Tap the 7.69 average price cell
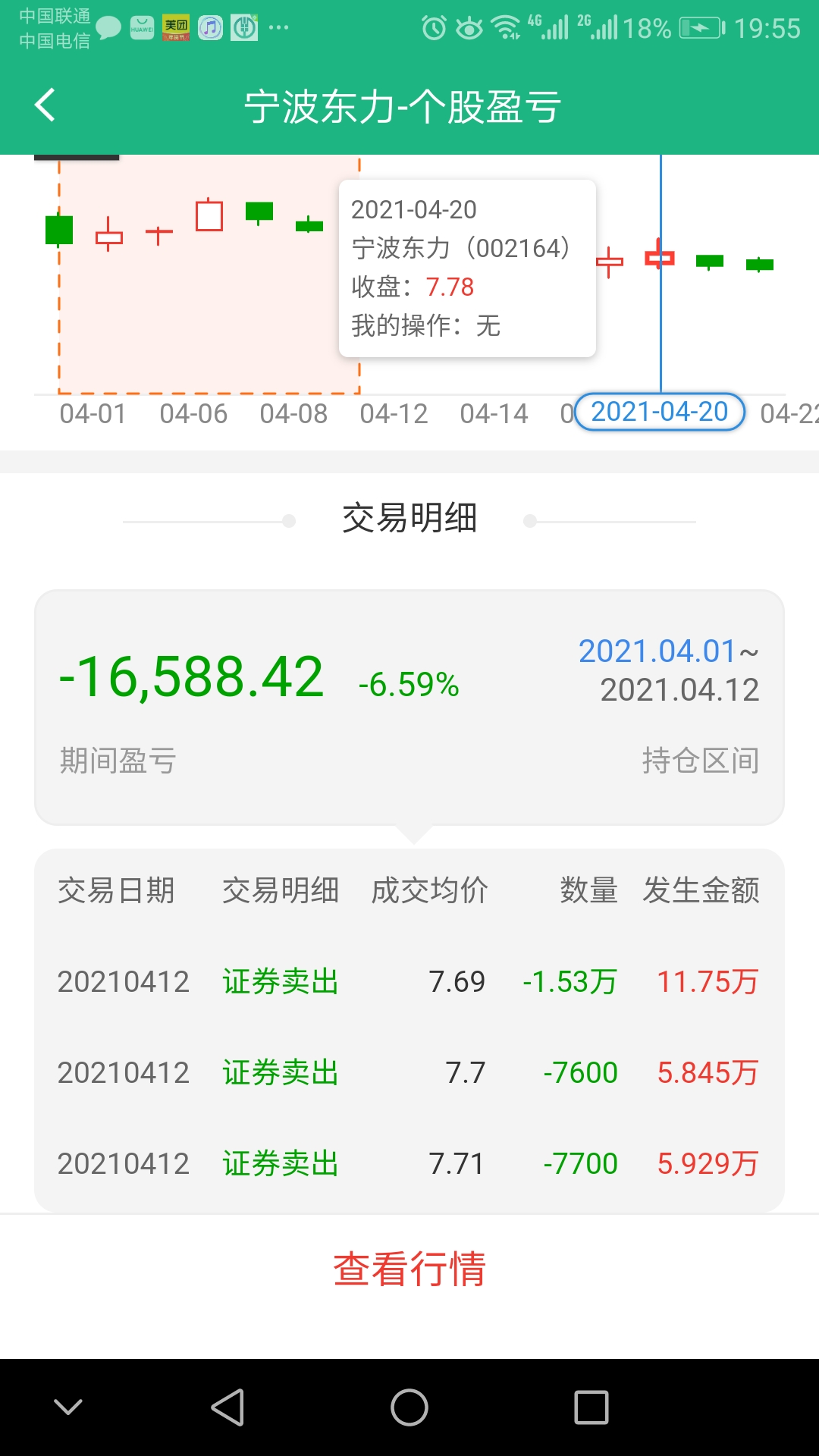The height and width of the screenshot is (1456, 819). pos(457,981)
